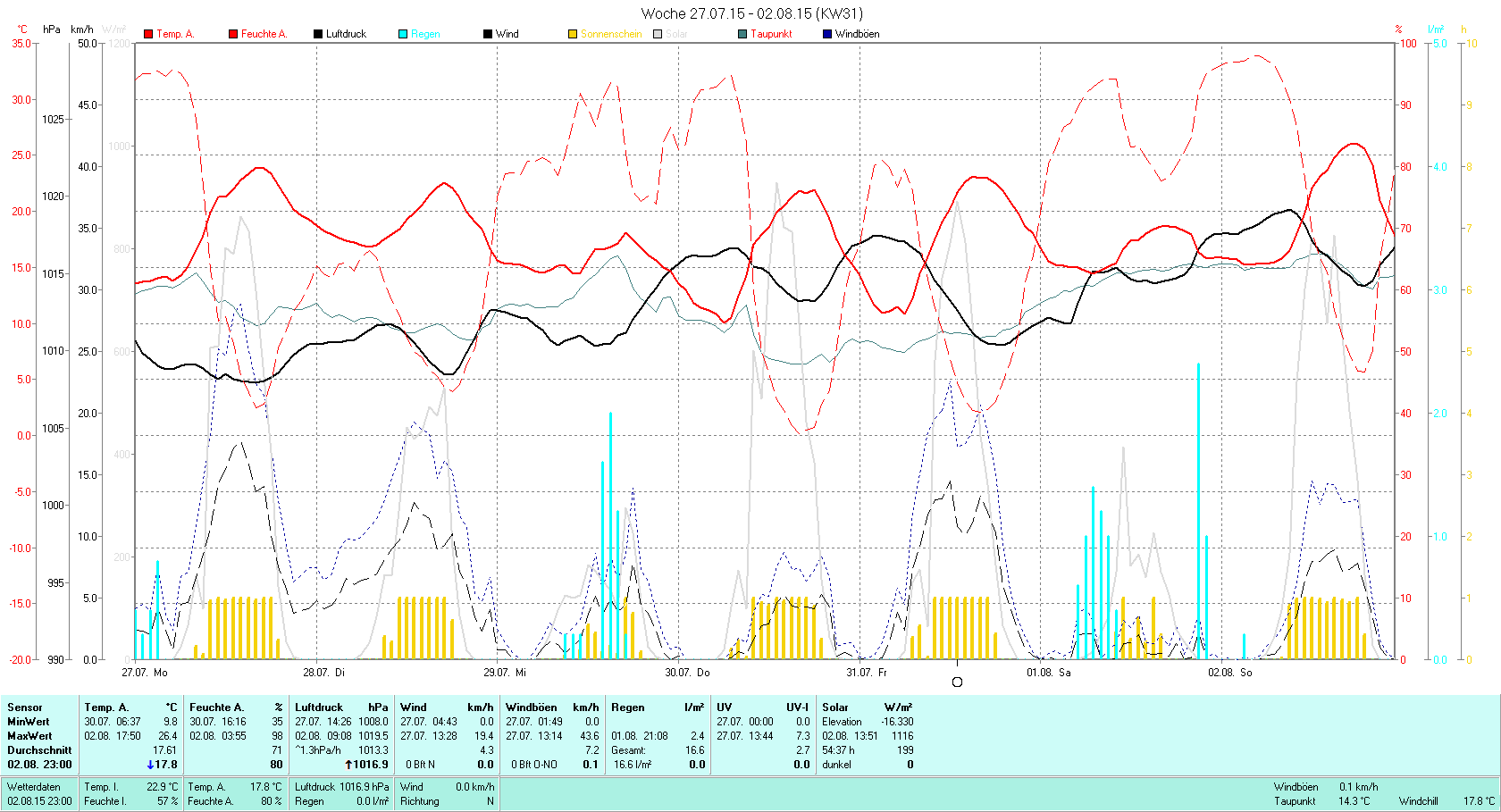Click the maximum wind speed value 19.4
Viewport: 1501px width, 812px height.
click(x=483, y=736)
